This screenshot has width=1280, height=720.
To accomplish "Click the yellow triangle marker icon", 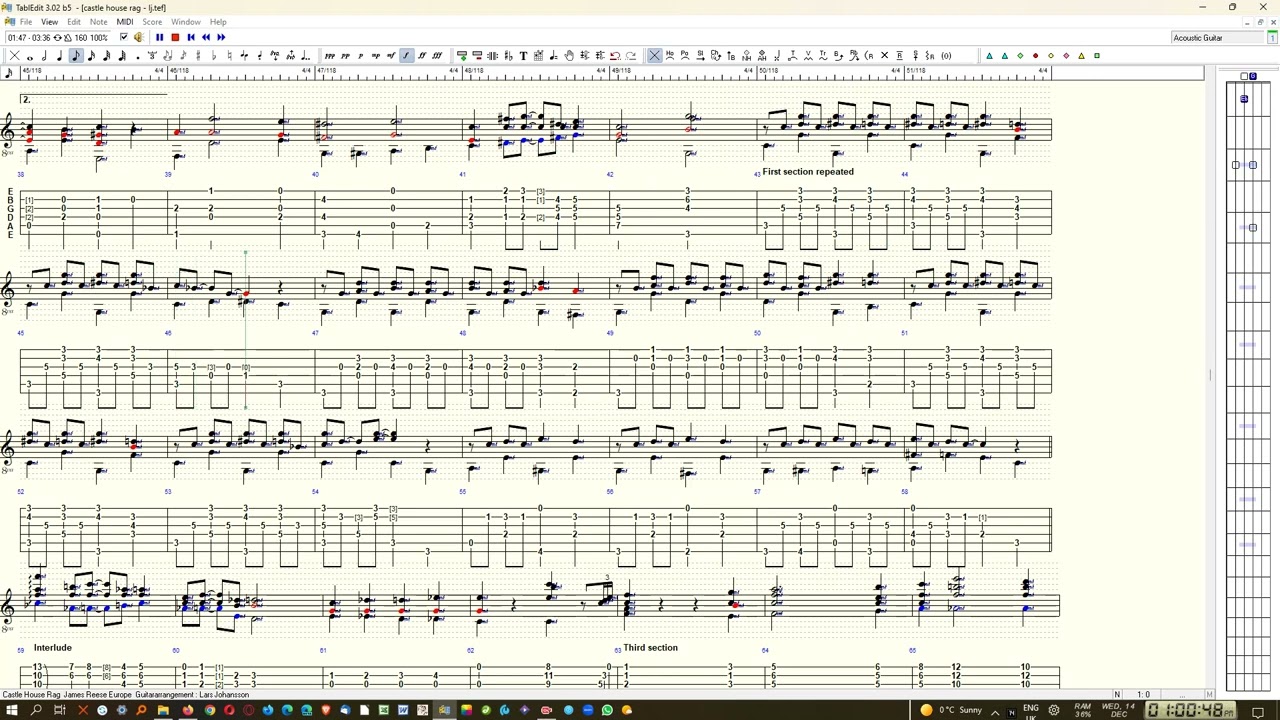I will click(x=1081, y=55).
